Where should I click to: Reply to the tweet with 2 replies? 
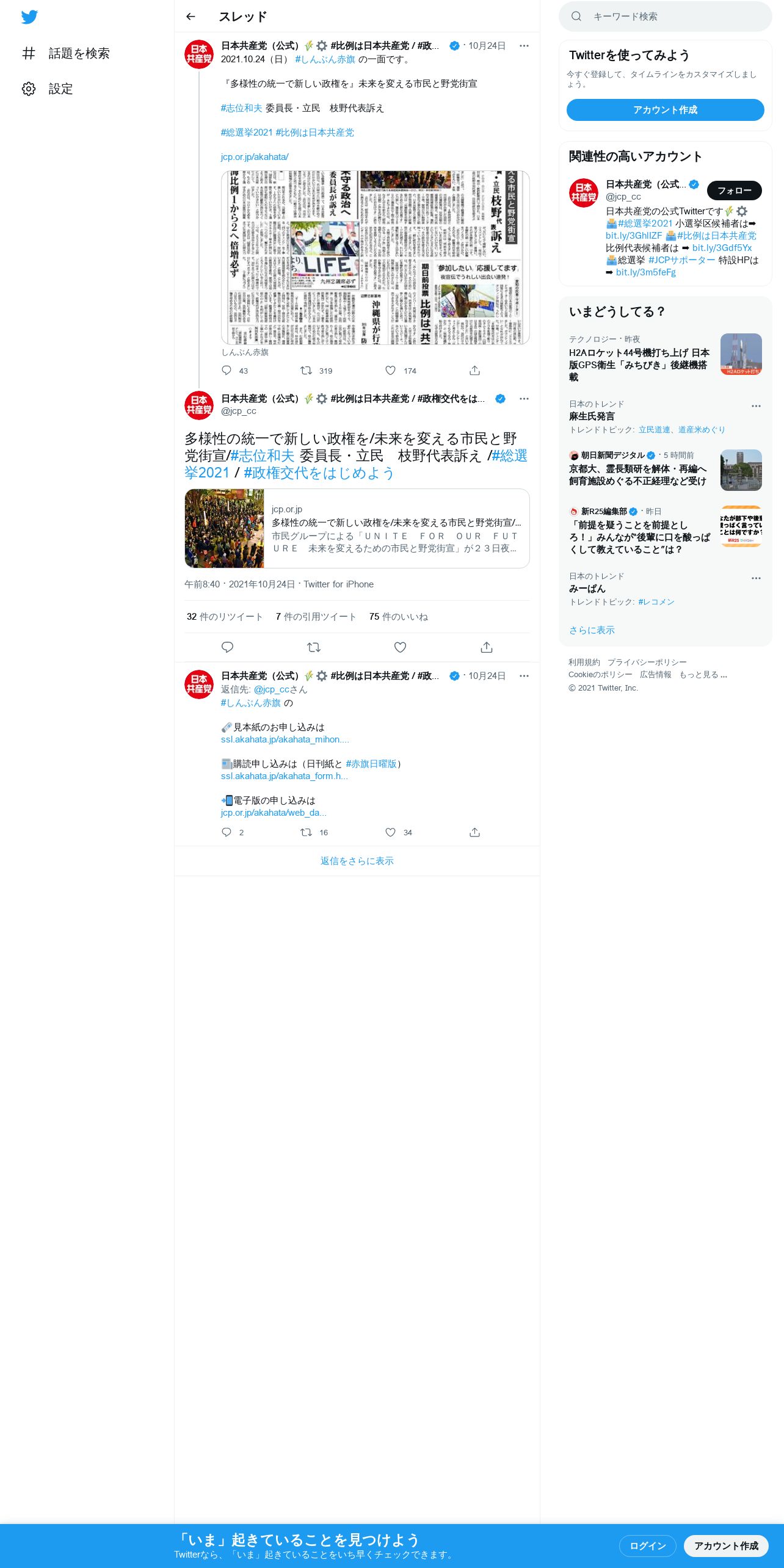pyautogui.click(x=227, y=832)
